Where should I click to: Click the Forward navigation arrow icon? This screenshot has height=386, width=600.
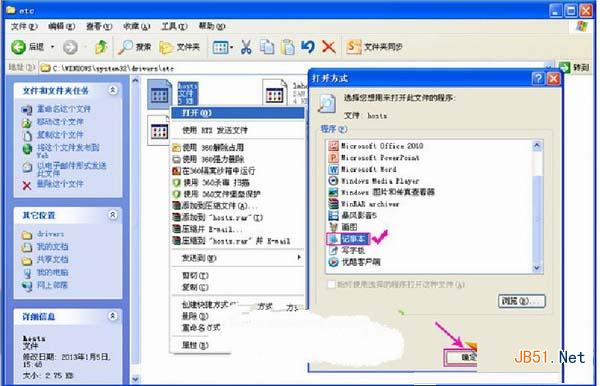click(x=70, y=47)
